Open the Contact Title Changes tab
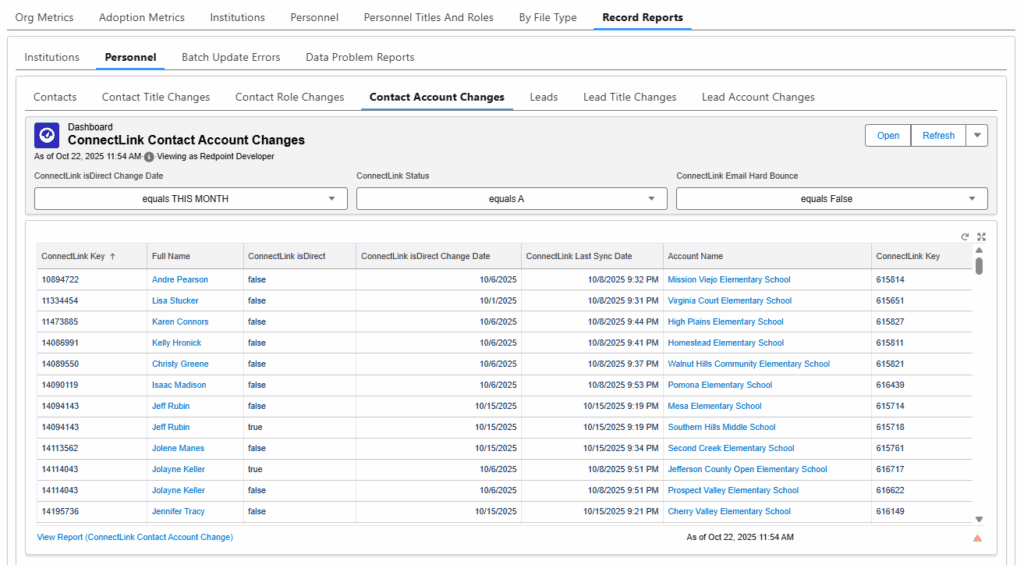Viewport: 1024px width, 565px height. [156, 97]
